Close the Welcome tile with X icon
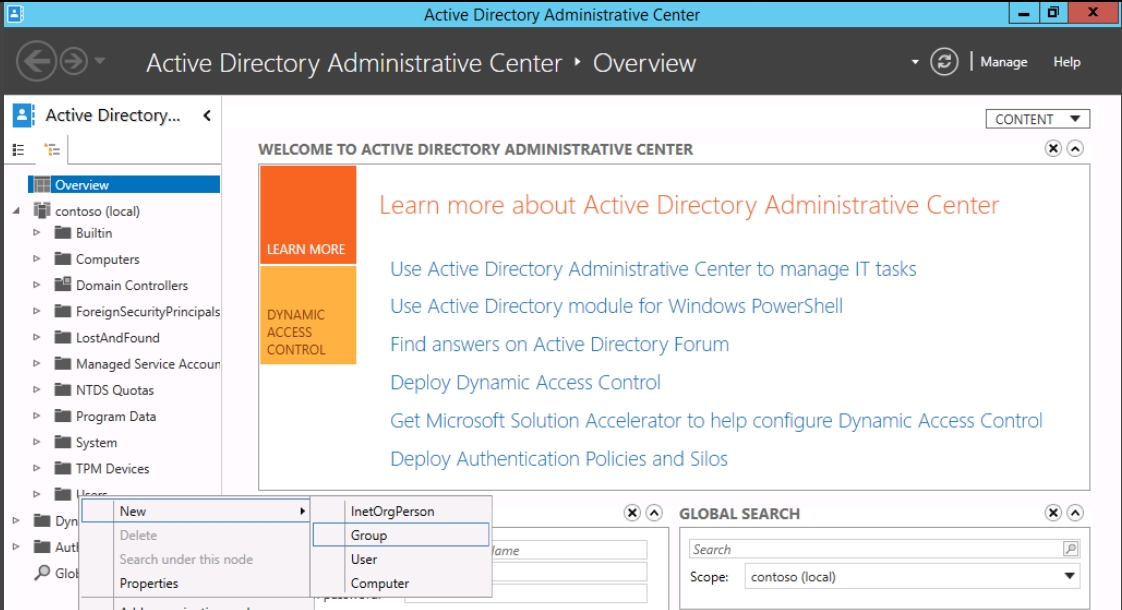 1053,148
